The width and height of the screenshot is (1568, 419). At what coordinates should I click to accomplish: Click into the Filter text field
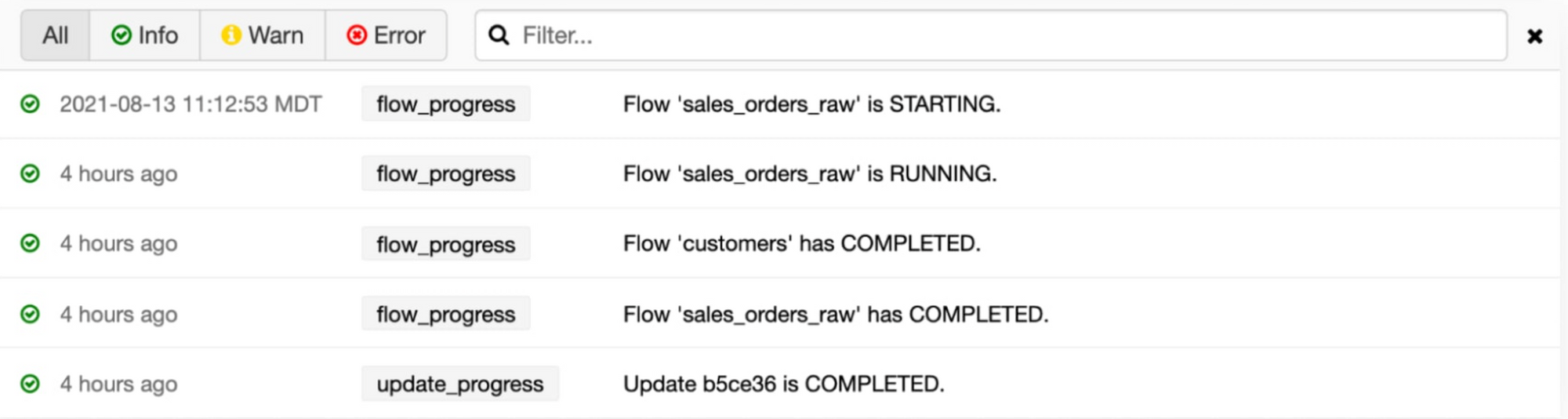[1004, 35]
